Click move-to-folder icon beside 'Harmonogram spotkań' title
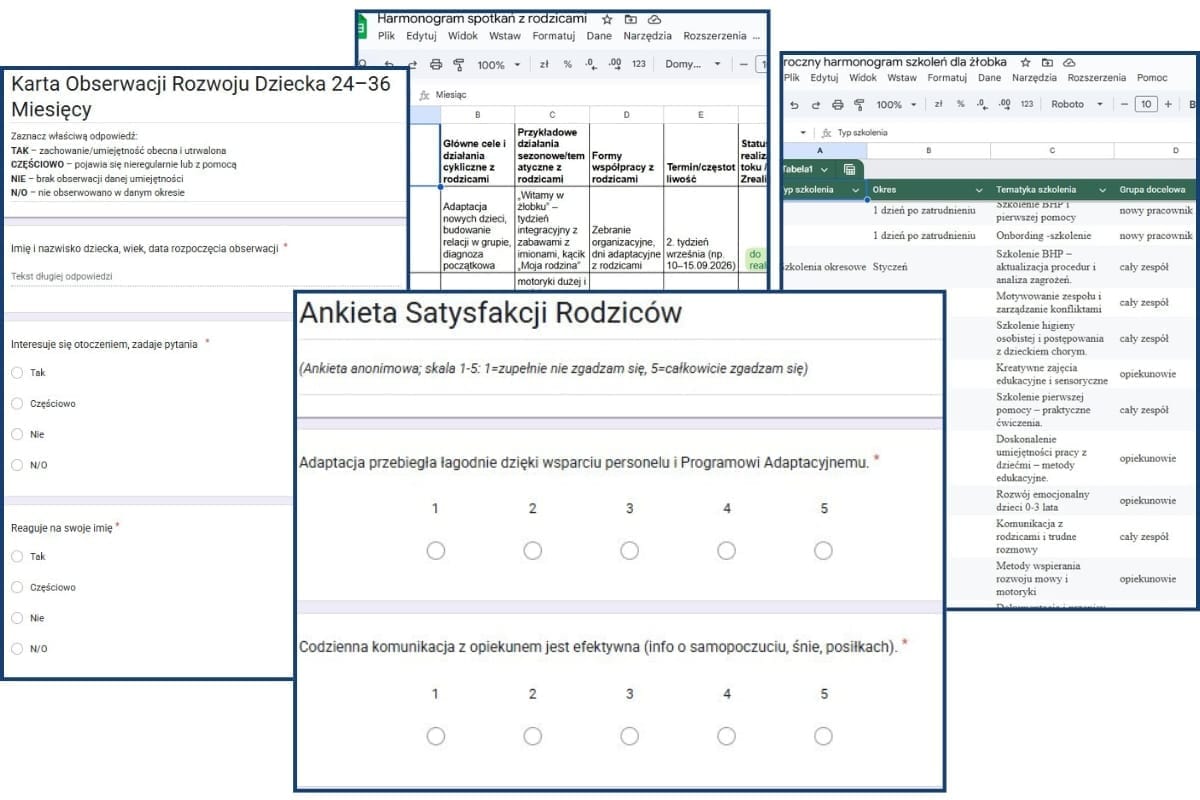1200x800 pixels. 631,19
